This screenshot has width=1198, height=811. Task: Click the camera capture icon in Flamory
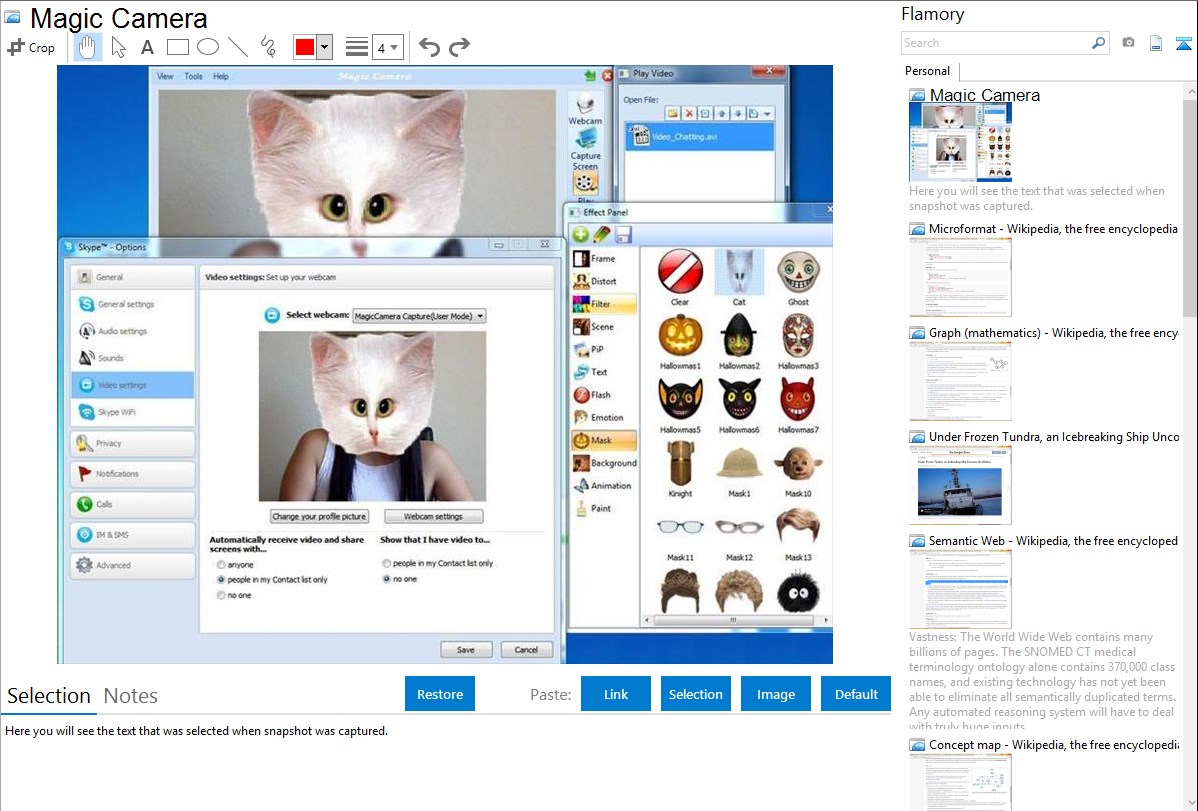1128,43
